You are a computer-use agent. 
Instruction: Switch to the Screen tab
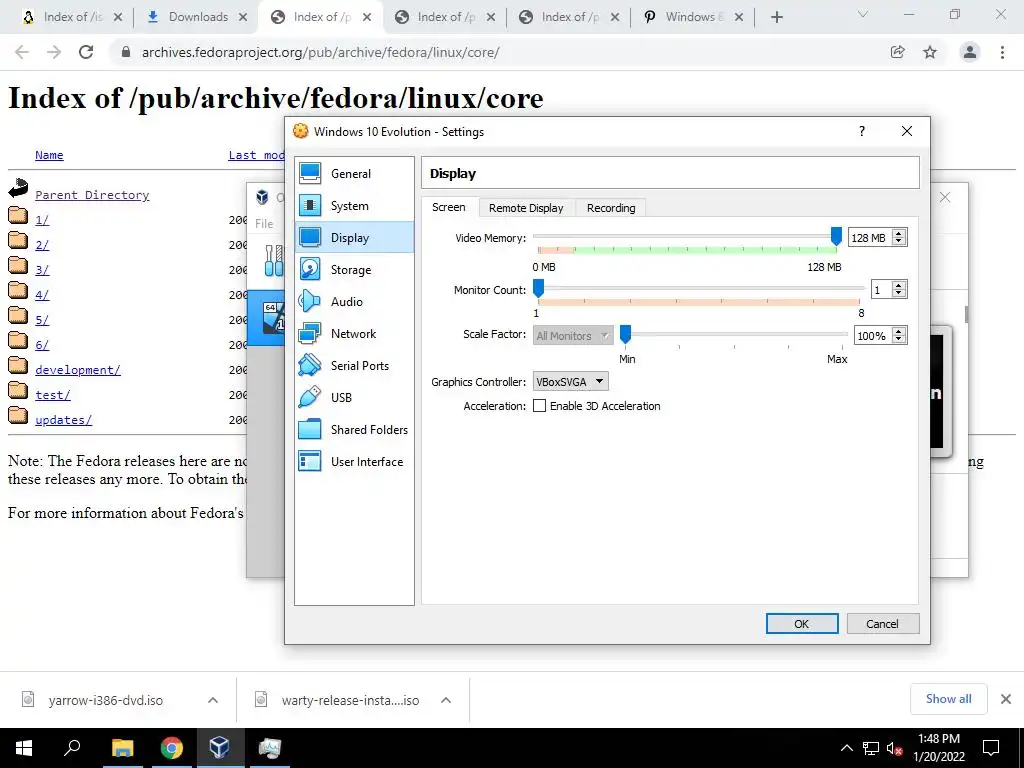click(x=449, y=207)
